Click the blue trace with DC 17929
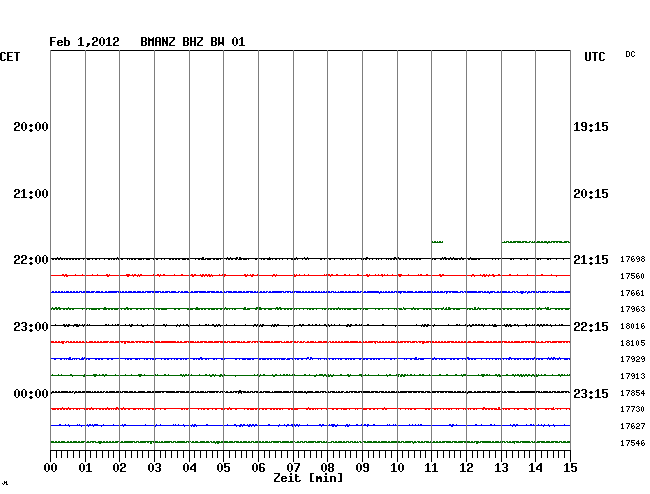The width and height of the screenshot is (650, 494). tap(310, 359)
